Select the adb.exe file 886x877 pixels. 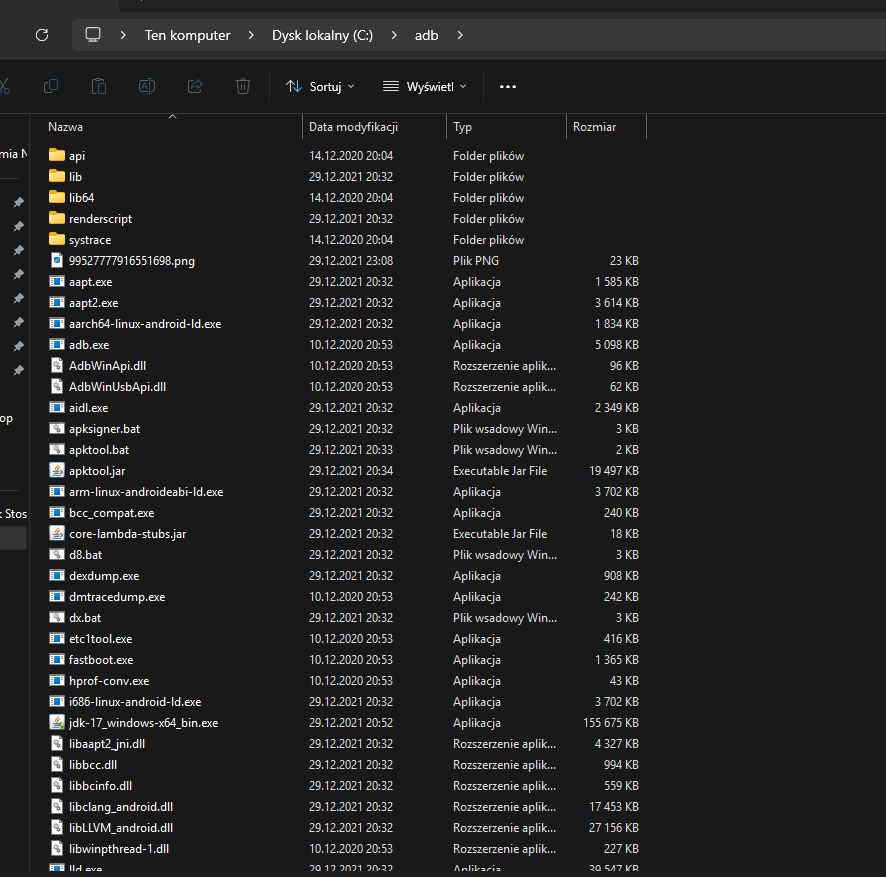89,345
